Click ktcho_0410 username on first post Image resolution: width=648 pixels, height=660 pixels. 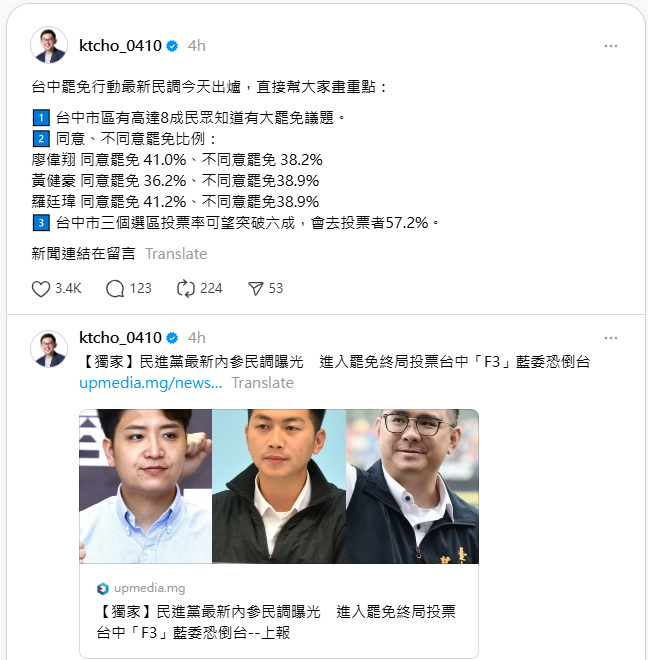point(120,46)
